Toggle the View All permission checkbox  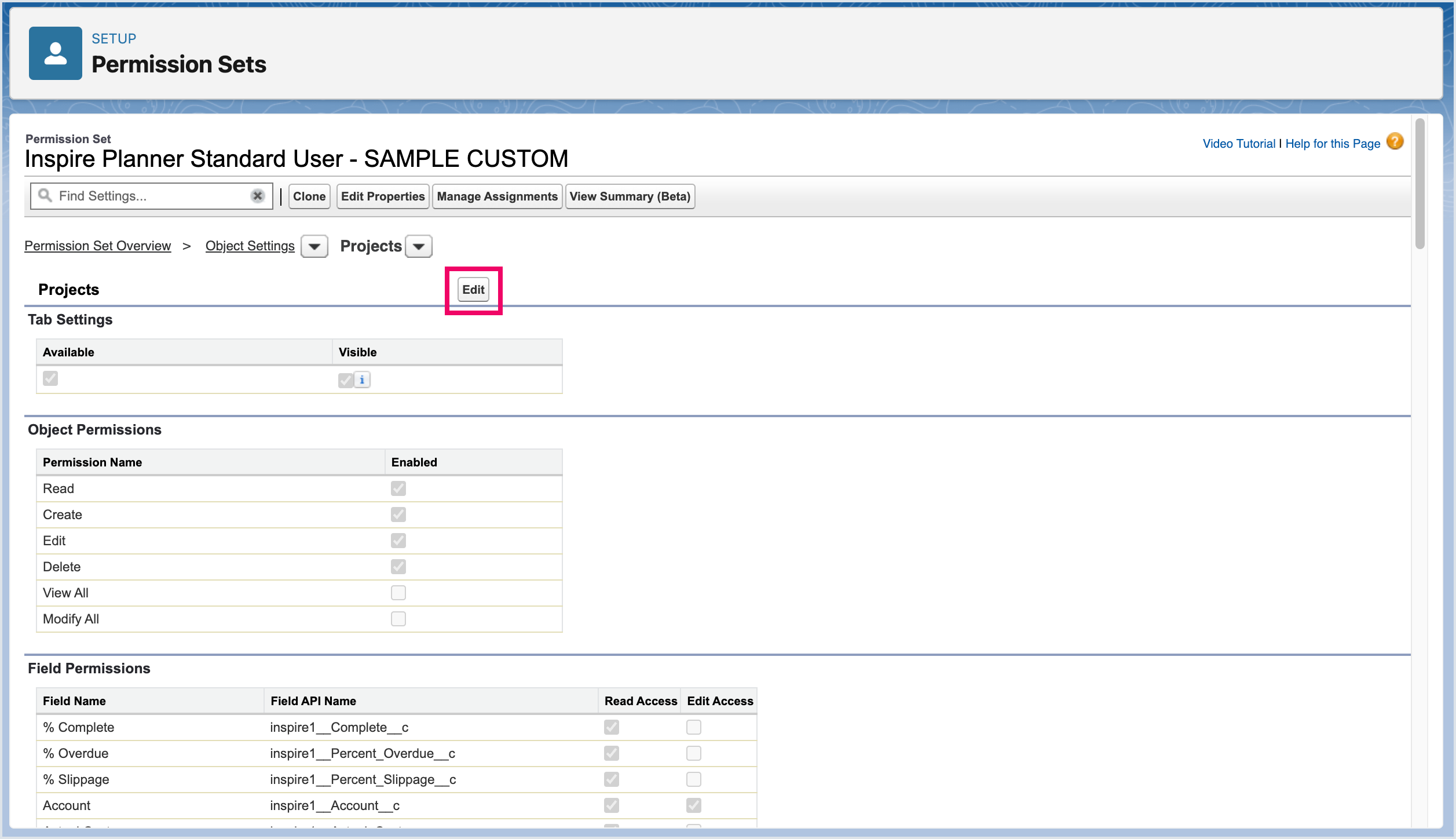pyautogui.click(x=398, y=593)
